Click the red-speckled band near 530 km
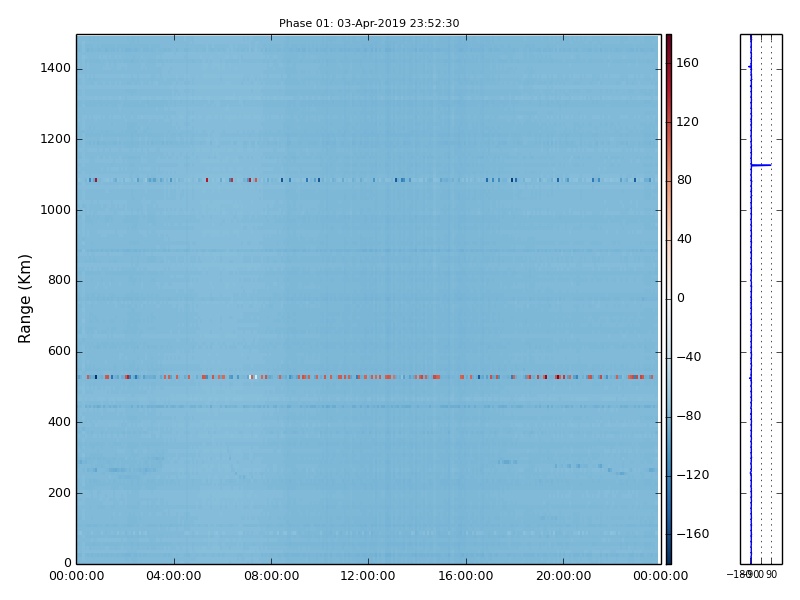The image size is (800, 600). point(369,377)
